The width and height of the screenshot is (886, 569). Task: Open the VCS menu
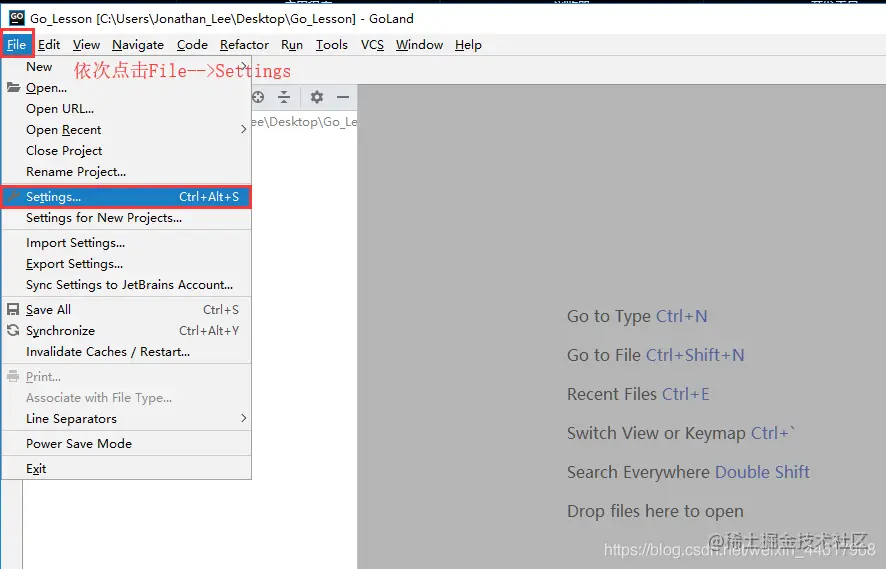tap(372, 45)
